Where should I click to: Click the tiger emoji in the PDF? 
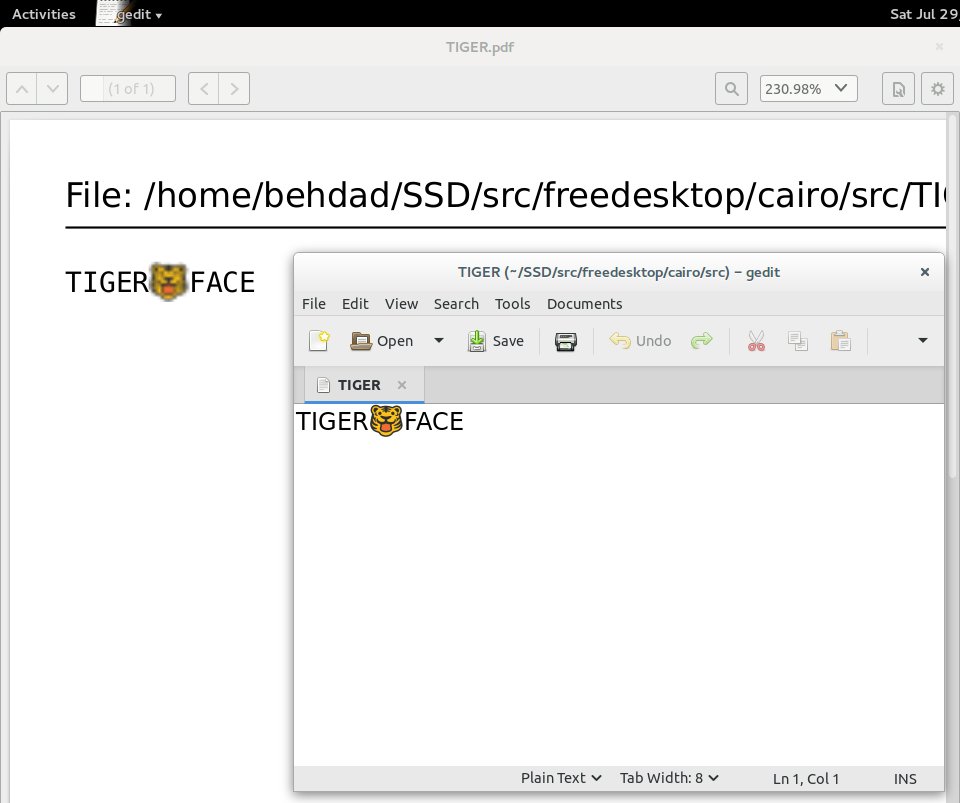click(169, 282)
